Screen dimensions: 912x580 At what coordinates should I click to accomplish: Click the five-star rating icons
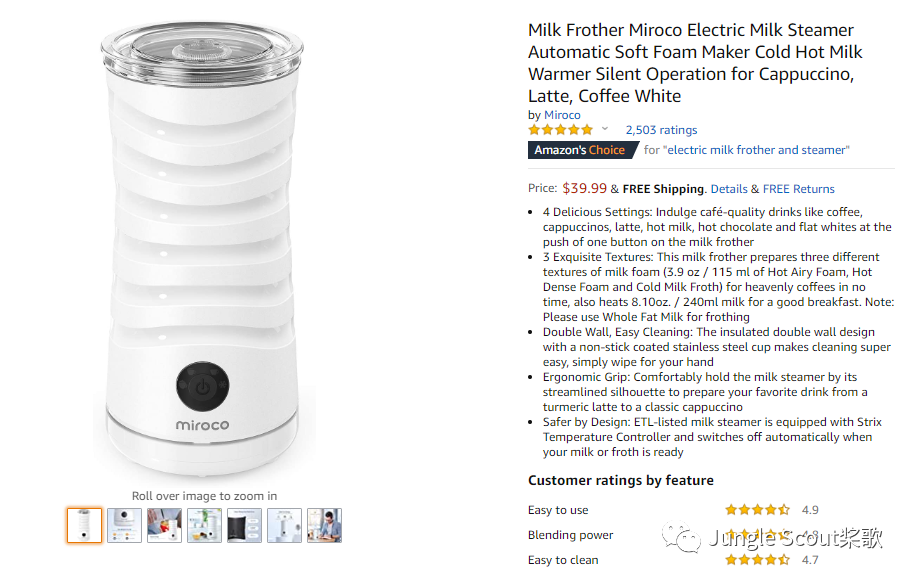pos(561,130)
